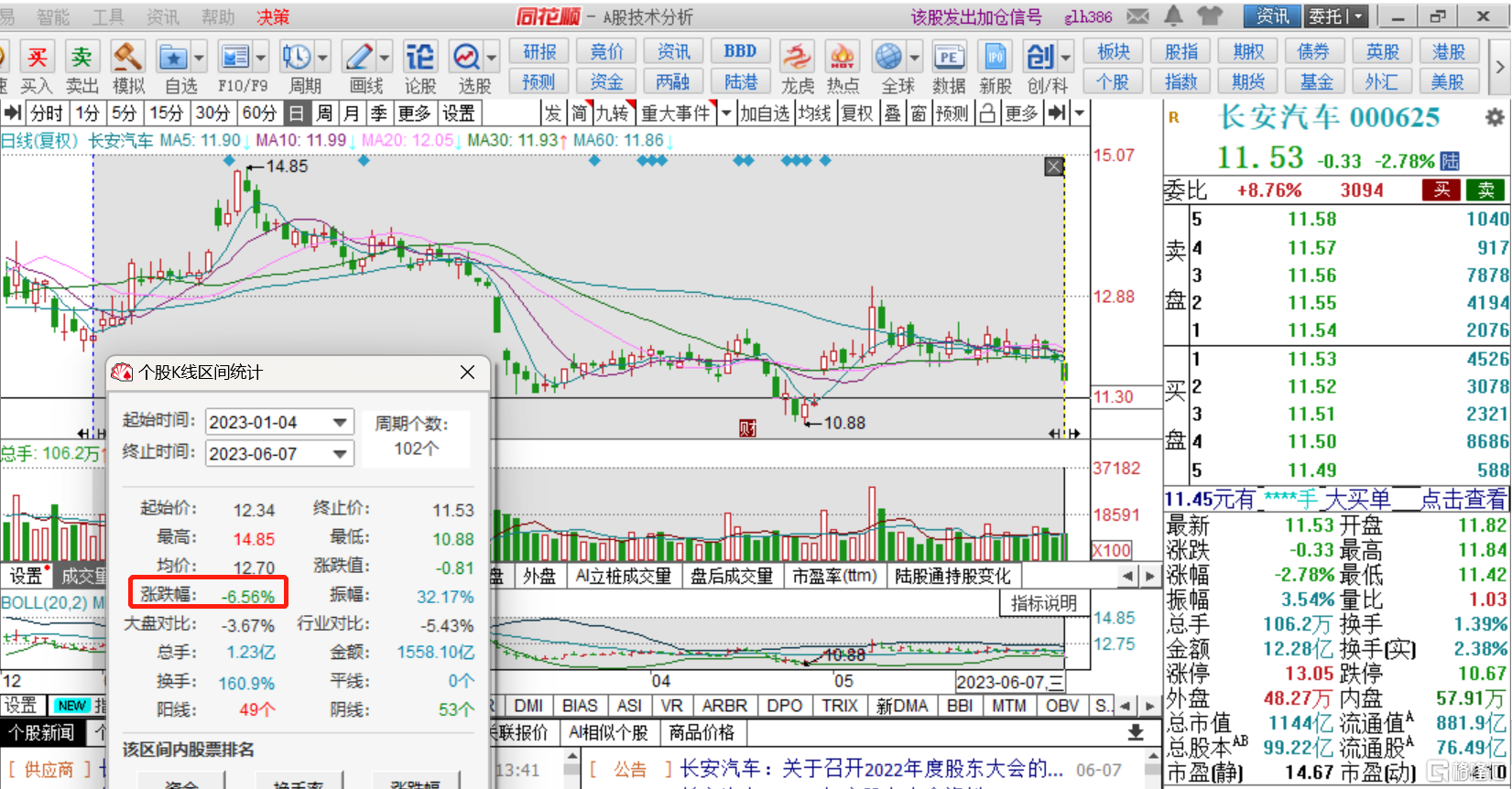1512x789 pixels.
Task: Click the 资讯 button in title bar
Action: click(x=1272, y=16)
